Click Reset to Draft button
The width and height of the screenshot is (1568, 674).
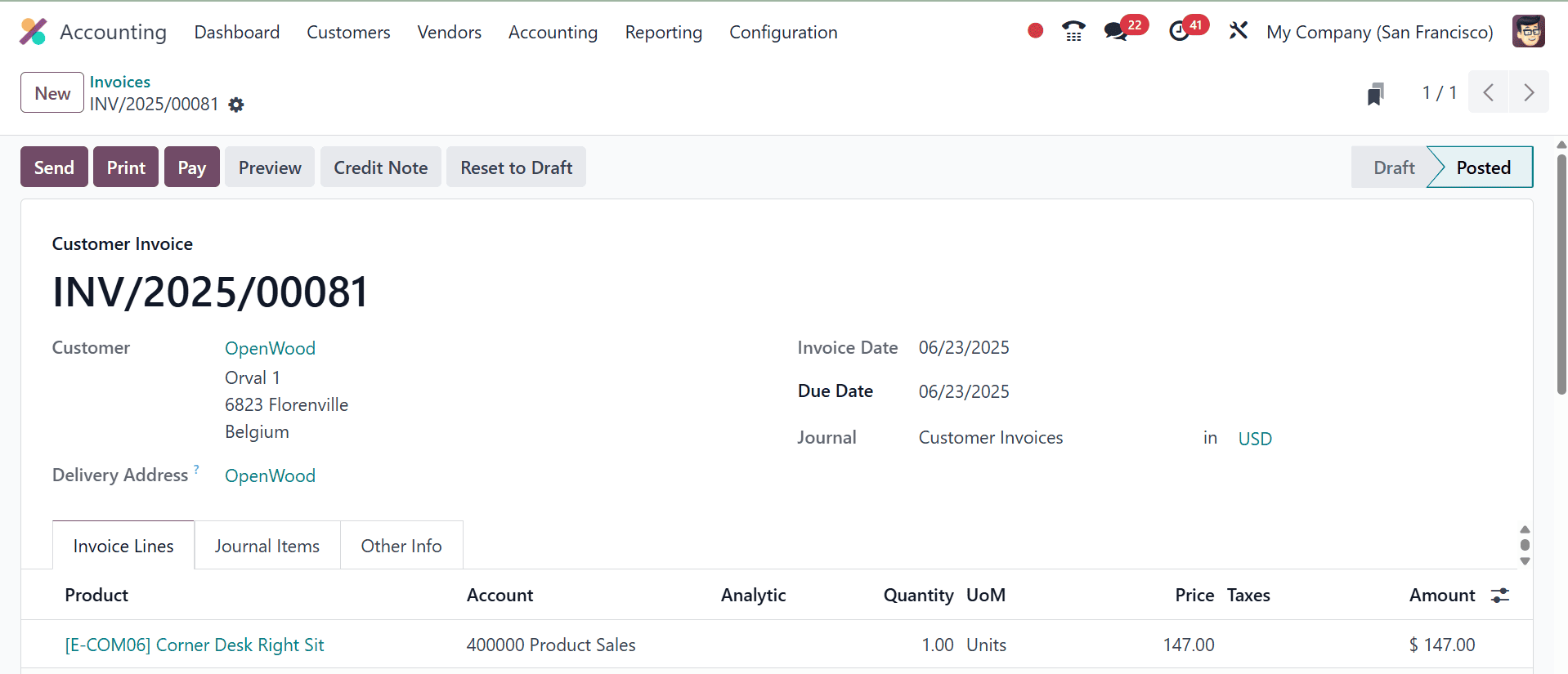point(517,167)
